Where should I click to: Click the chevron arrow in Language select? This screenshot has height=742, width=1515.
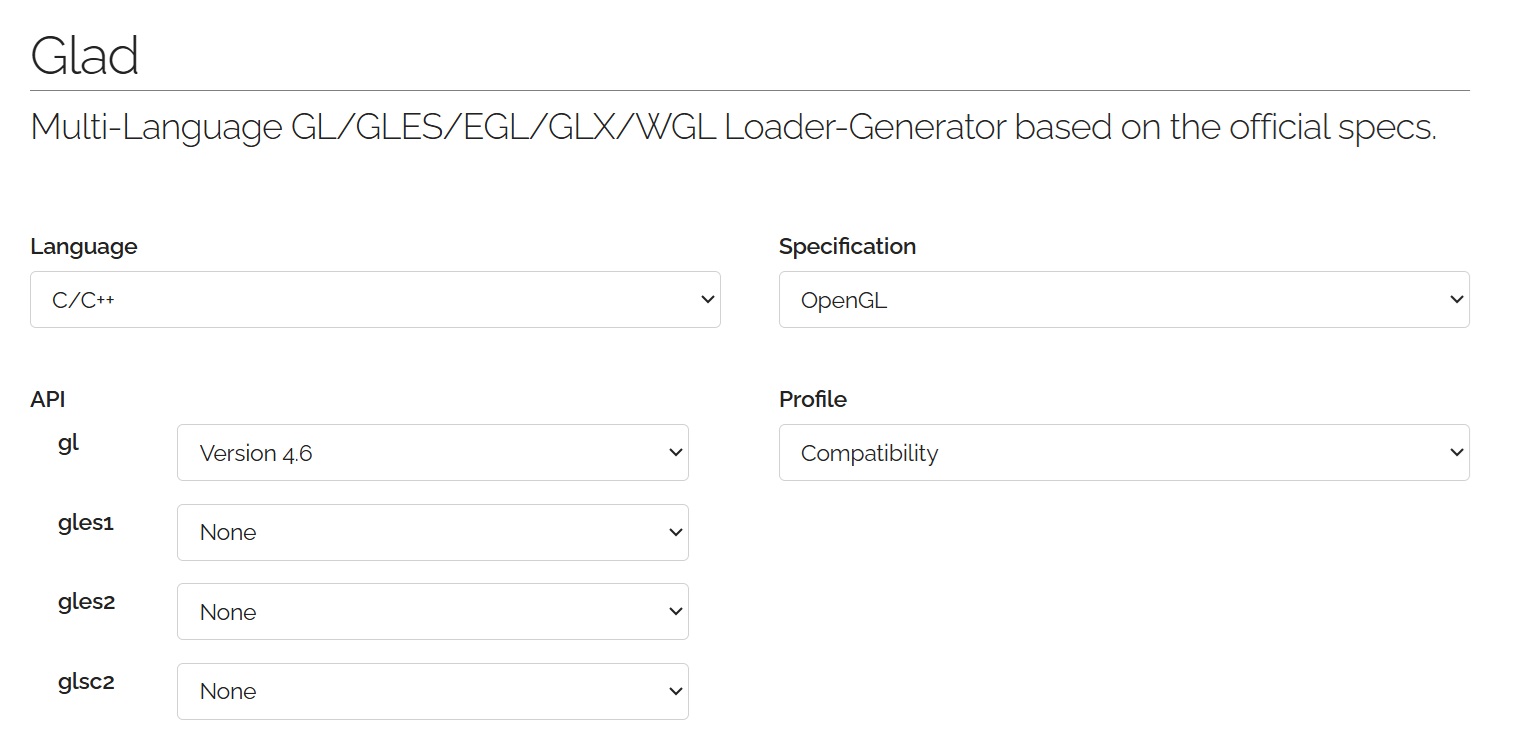coord(708,299)
